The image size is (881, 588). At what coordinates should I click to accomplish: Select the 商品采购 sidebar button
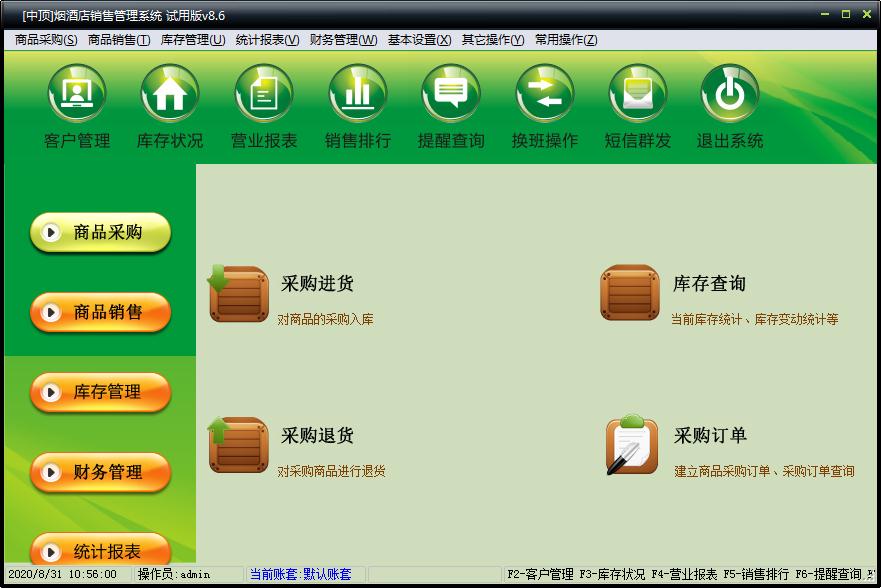[x=100, y=233]
